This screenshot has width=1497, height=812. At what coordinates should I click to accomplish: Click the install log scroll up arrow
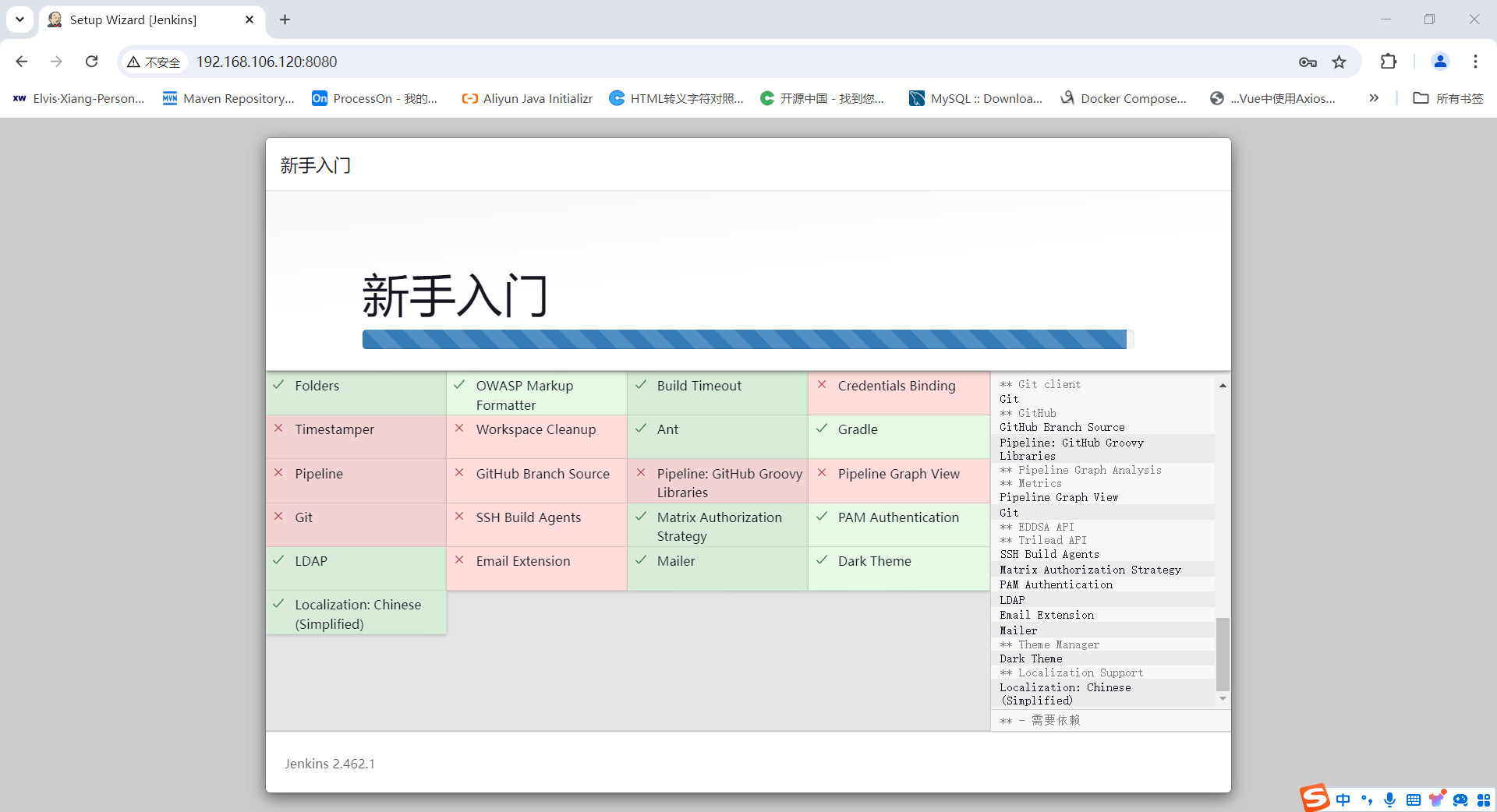1223,385
